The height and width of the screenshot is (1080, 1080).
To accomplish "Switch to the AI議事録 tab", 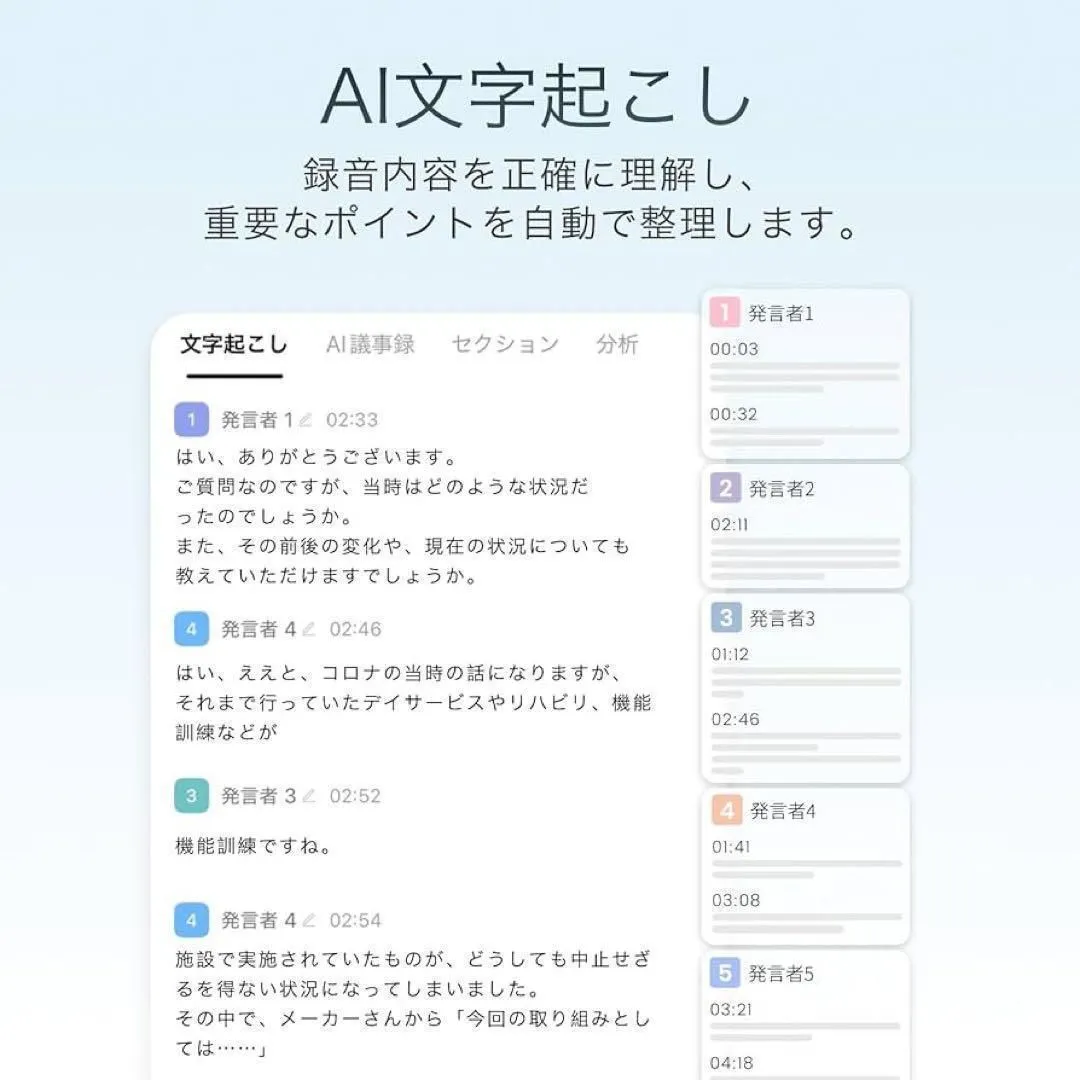I will [x=370, y=344].
